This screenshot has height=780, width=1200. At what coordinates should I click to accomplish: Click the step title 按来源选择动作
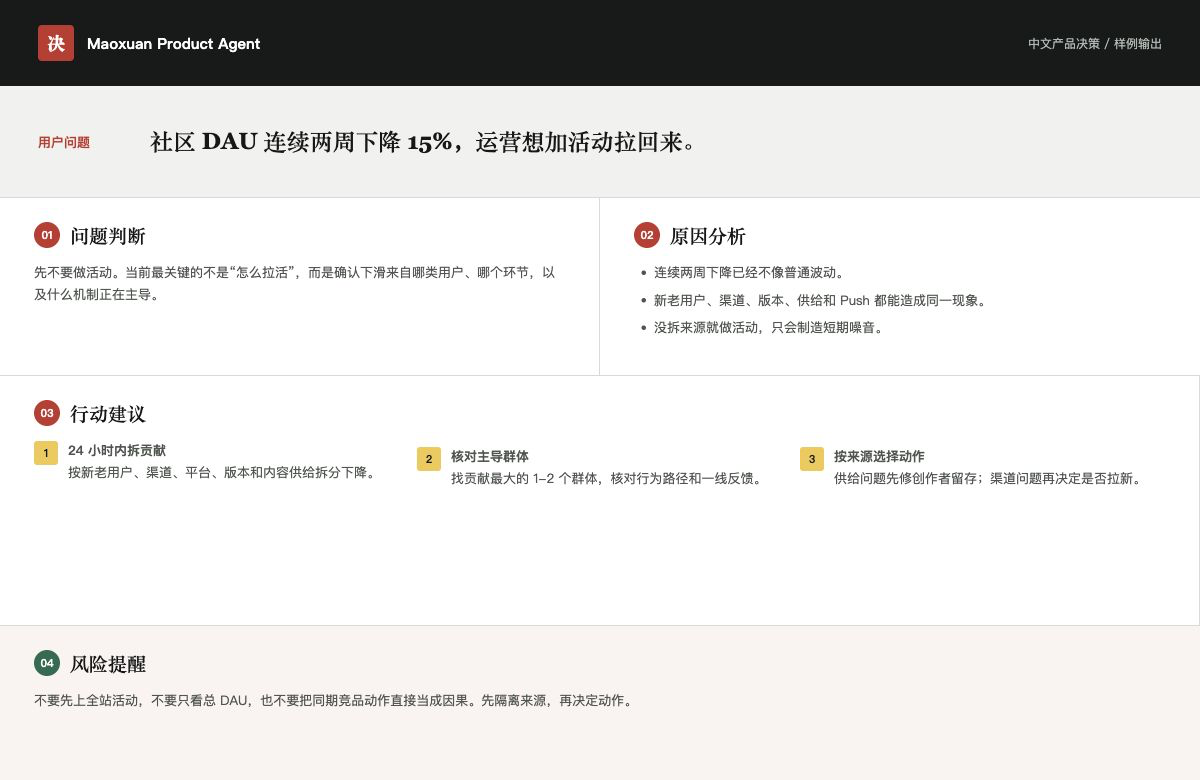click(x=879, y=456)
